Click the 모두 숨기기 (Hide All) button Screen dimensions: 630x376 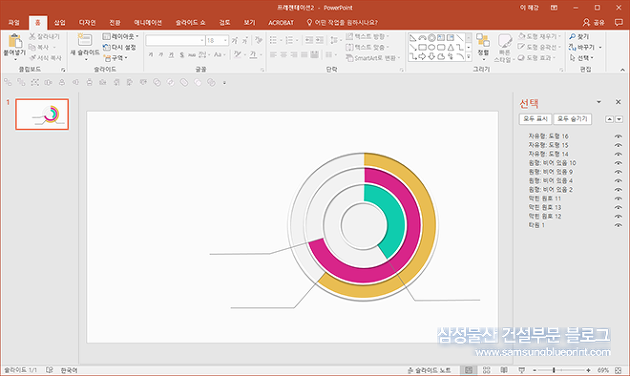click(x=572, y=119)
